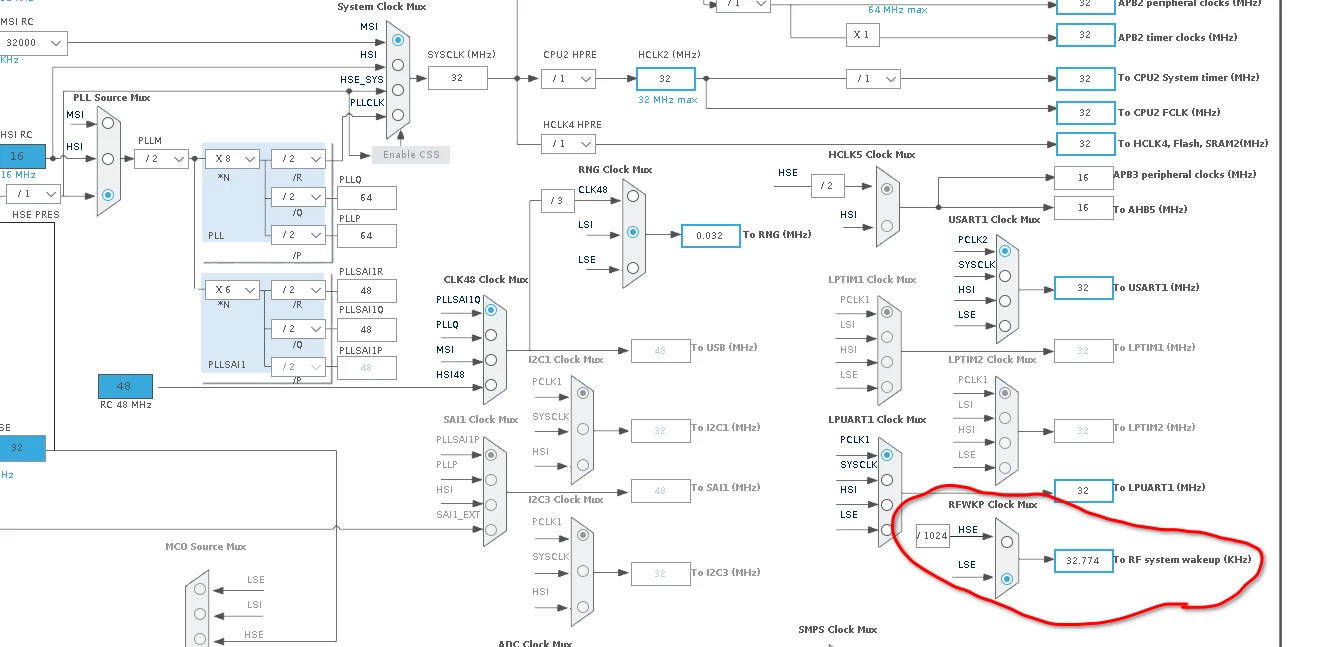Select LSE in RFWKP Clock Mux

(1007, 578)
